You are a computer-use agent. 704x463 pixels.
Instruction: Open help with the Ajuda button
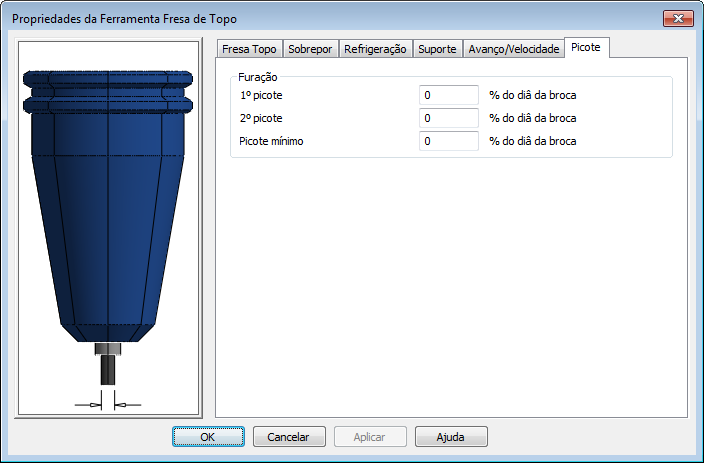click(451, 437)
